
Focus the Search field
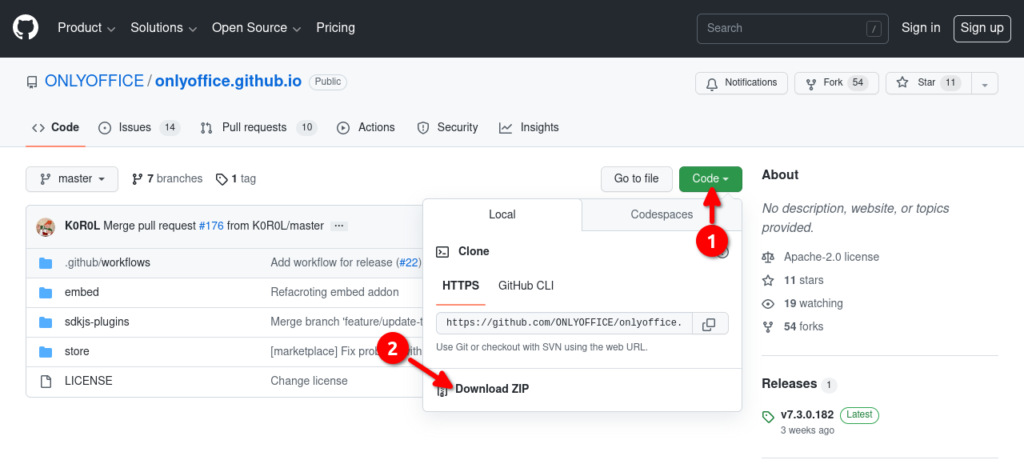coord(790,28)
